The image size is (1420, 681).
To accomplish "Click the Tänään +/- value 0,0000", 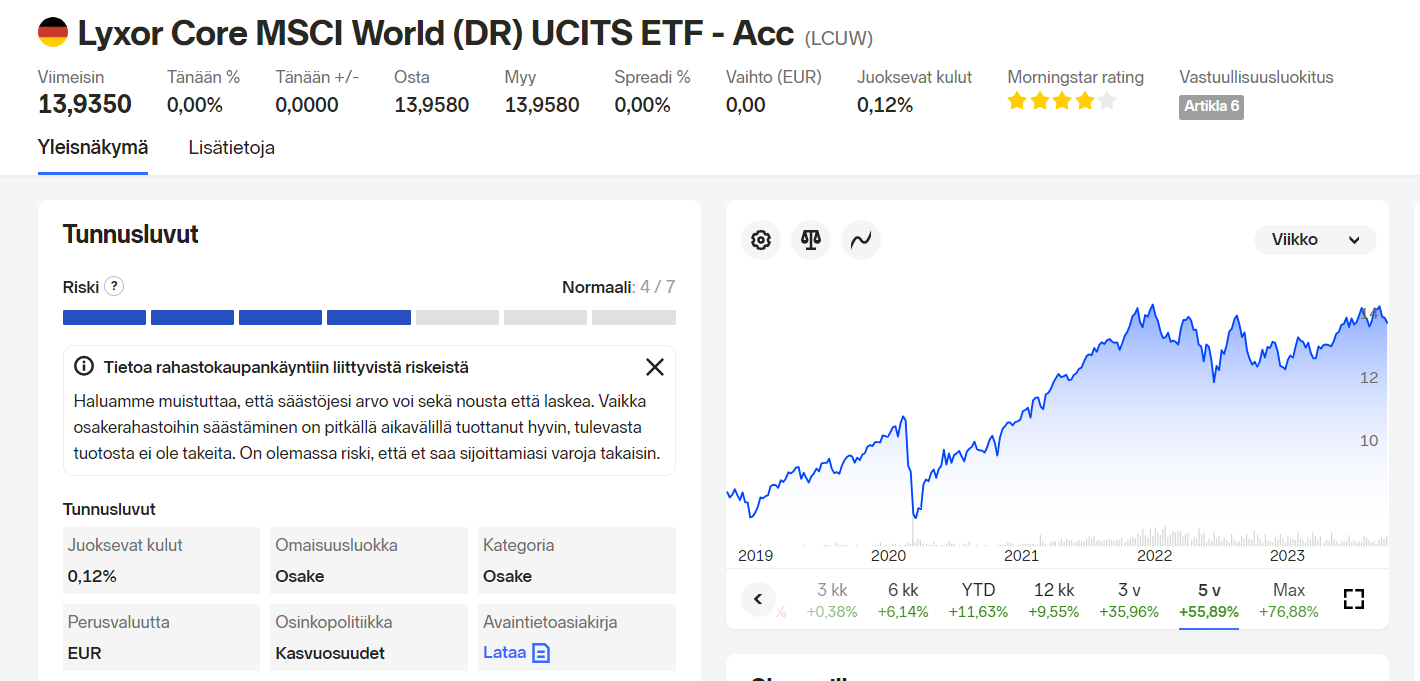I will pyautogui.click(x=307, y=104).
